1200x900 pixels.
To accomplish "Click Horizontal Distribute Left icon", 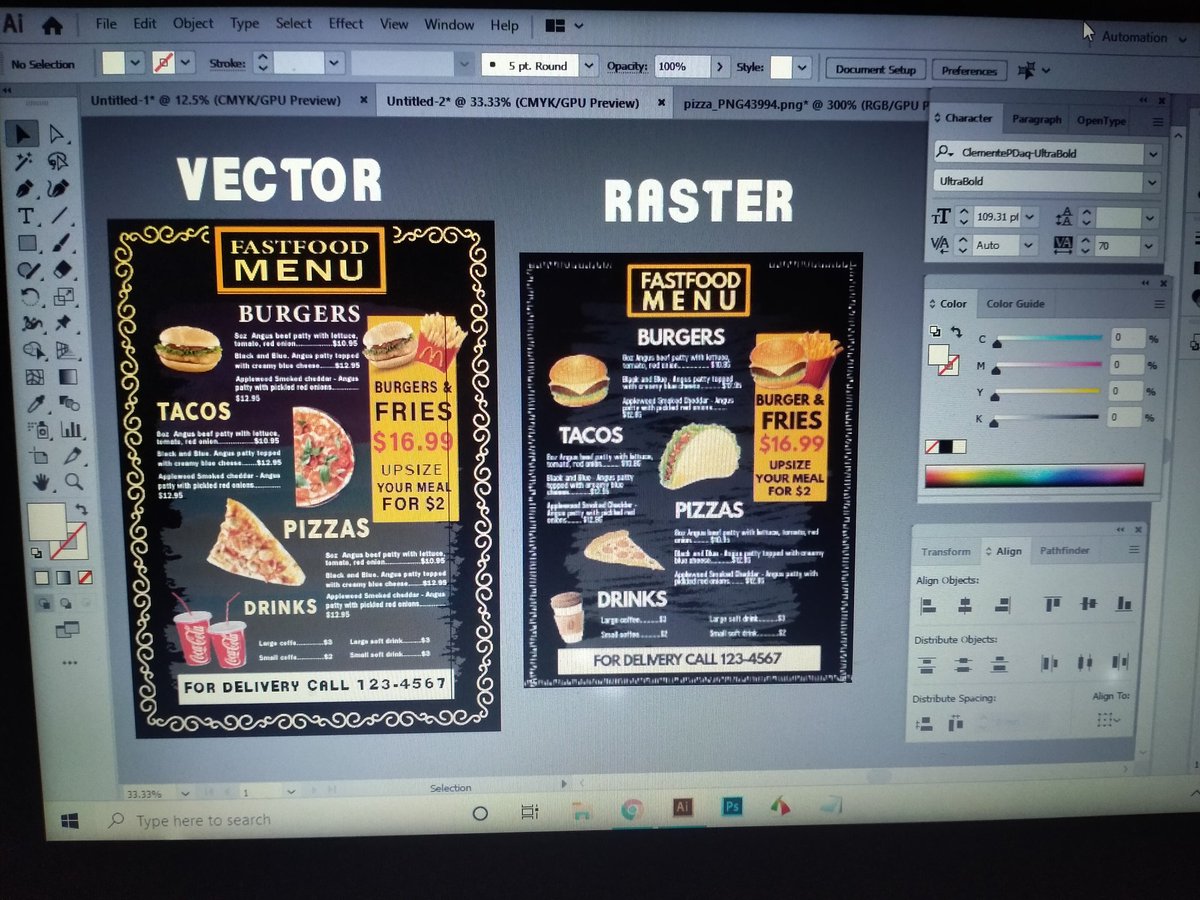I will [1049, 662].
